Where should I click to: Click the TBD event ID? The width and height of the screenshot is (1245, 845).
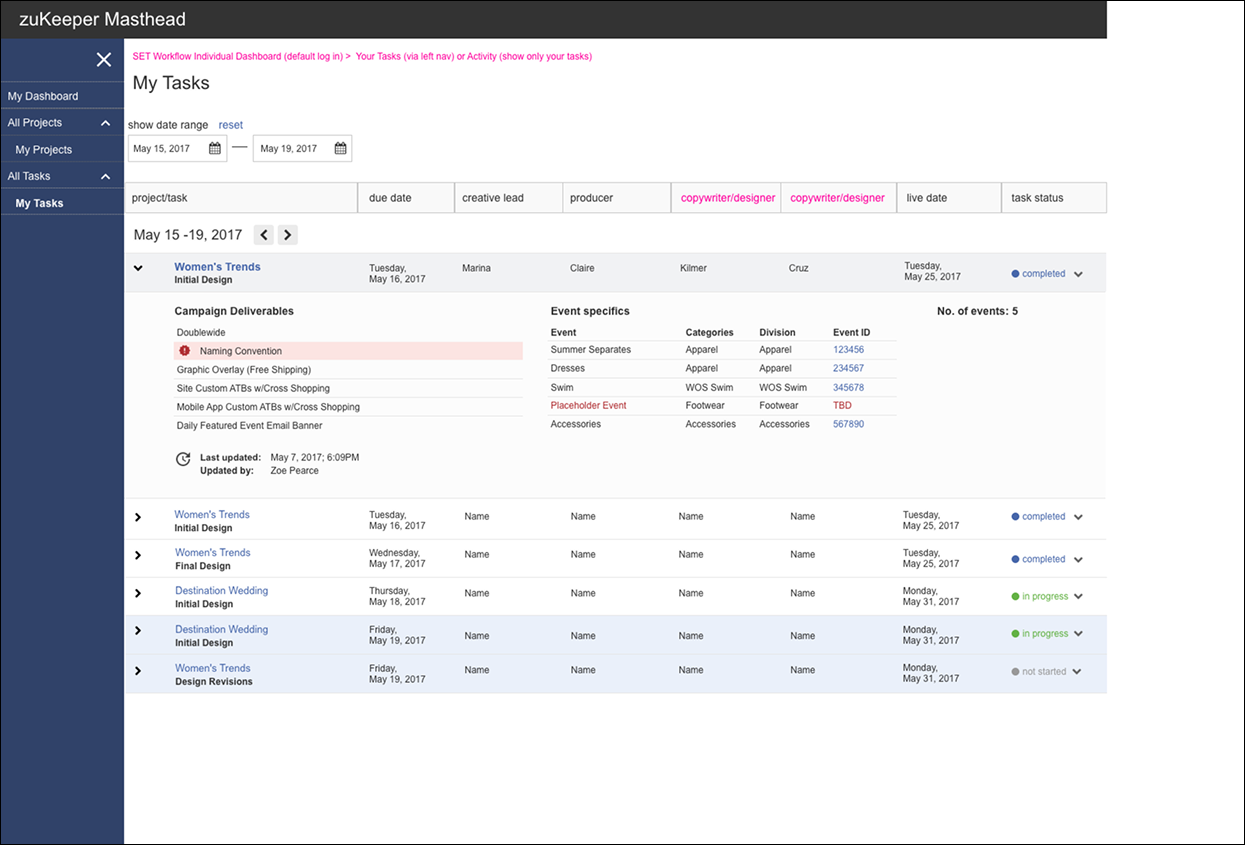[842, 405]
